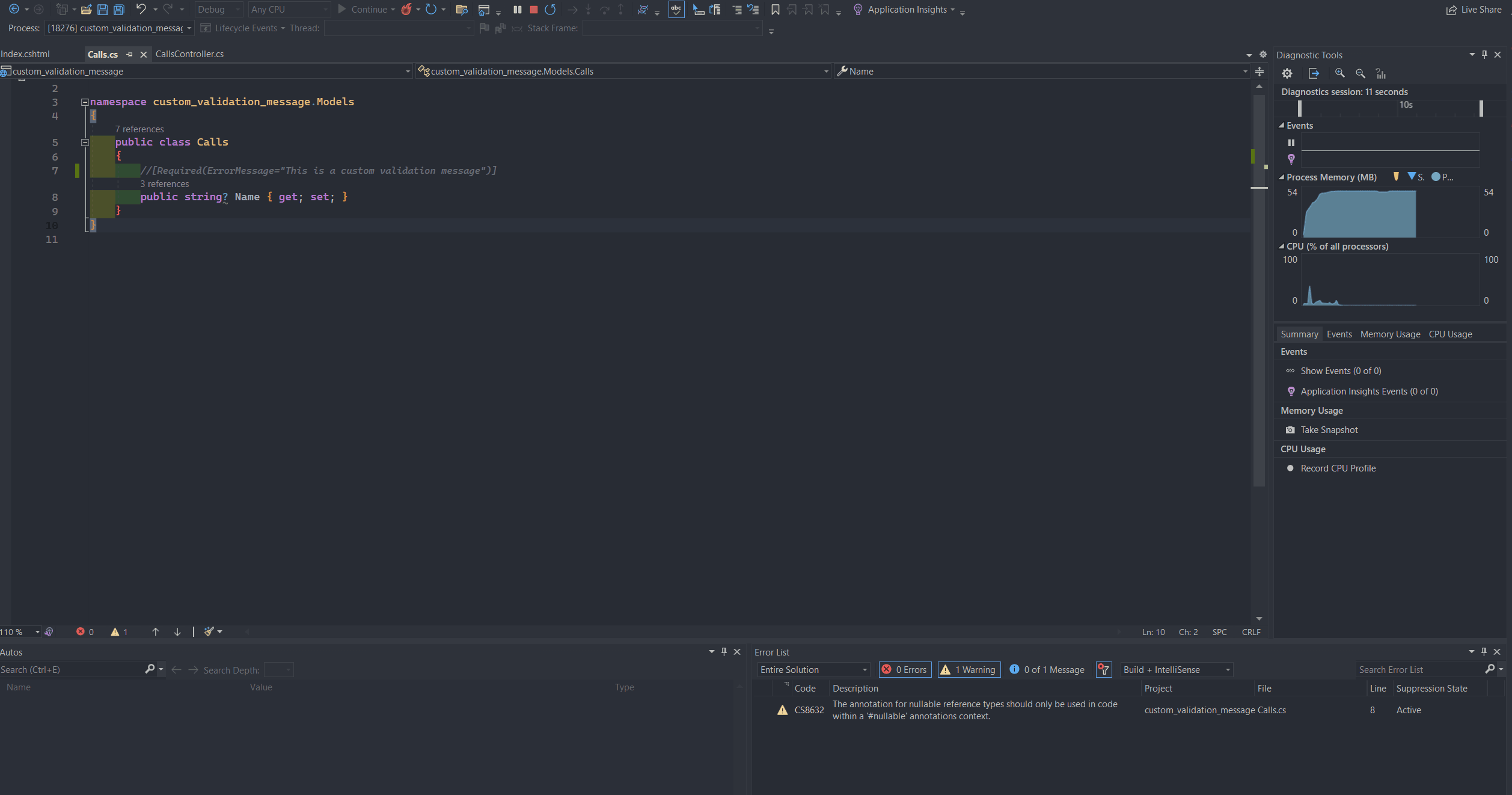Collapse the Calls class outline
This screenshot has width=1512, height=795.
[x=85, y=143]
